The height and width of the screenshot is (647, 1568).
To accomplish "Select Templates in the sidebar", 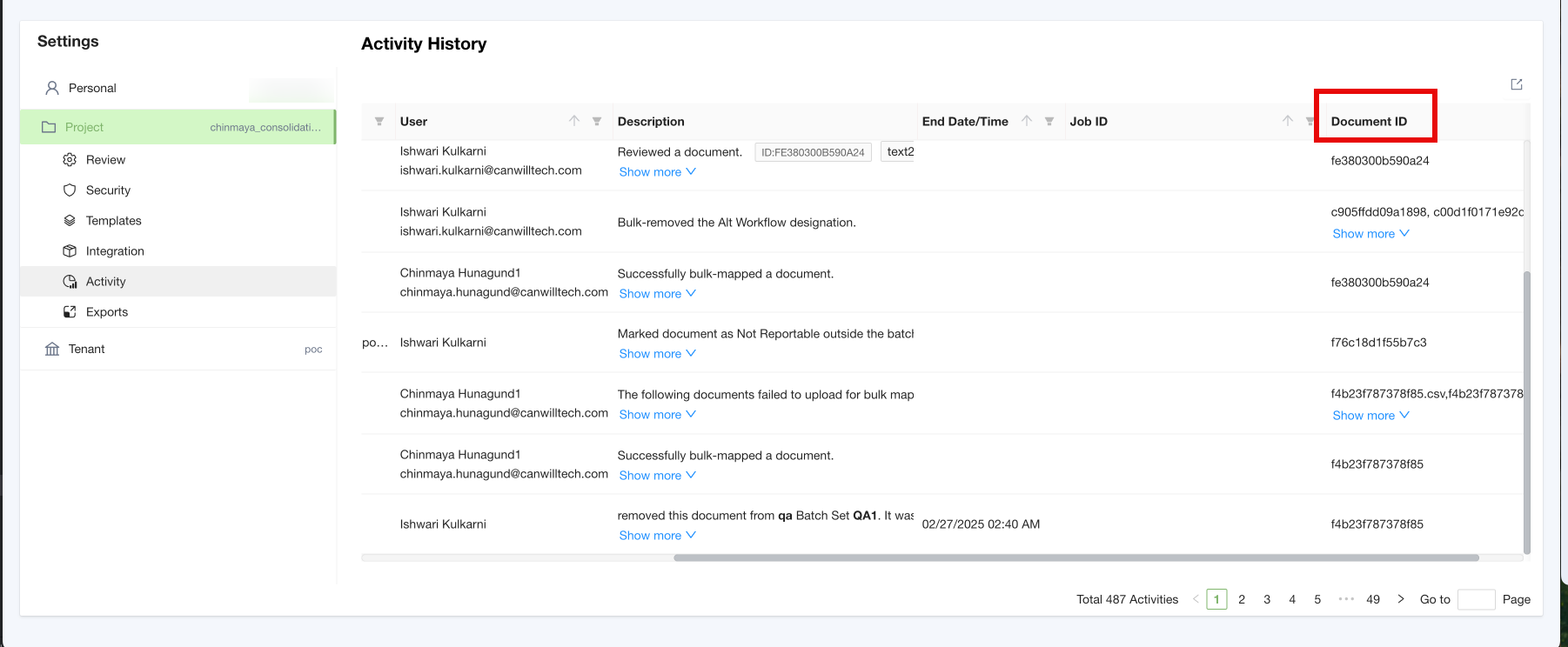I will point(113,221).
